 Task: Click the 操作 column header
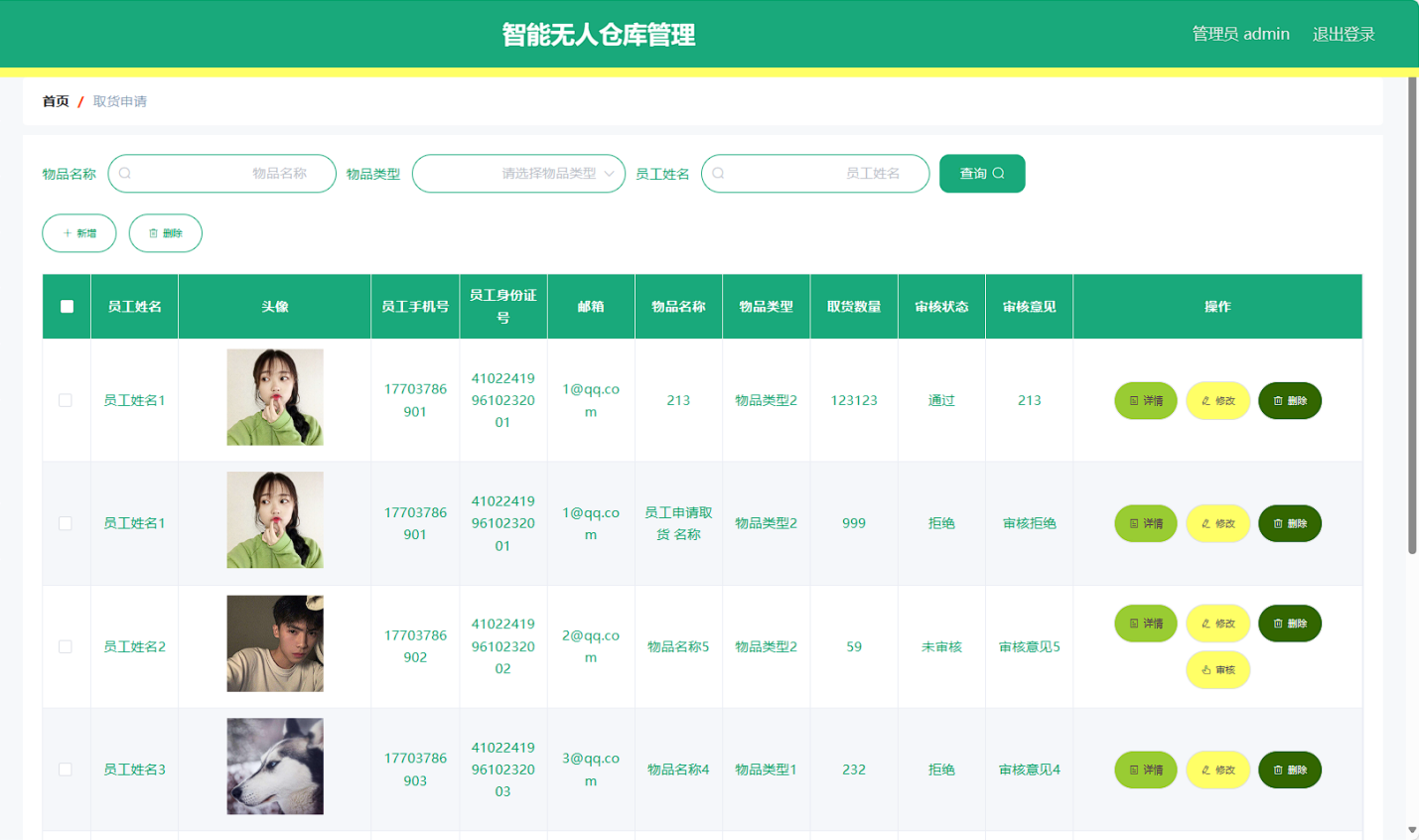point(1217,307)
